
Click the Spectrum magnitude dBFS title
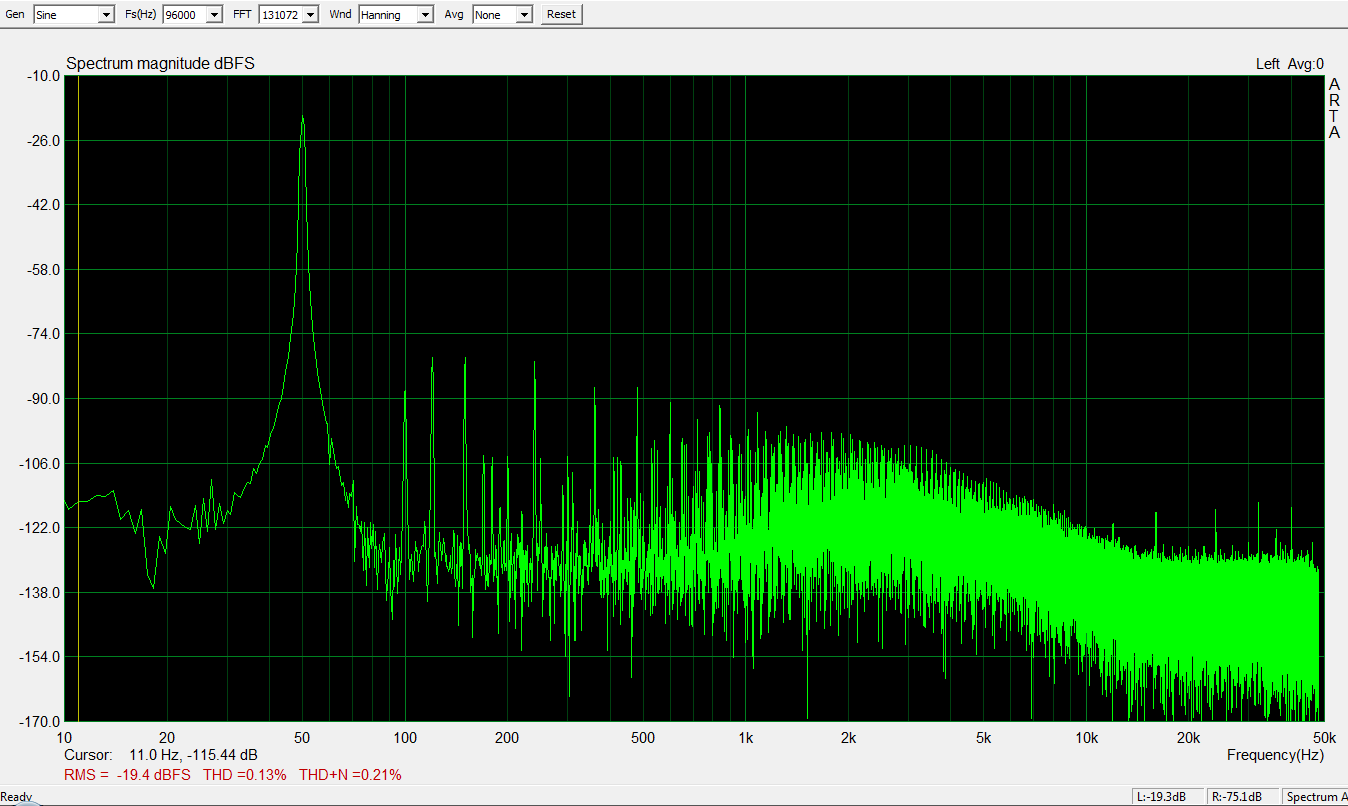(x=160, y=64)
